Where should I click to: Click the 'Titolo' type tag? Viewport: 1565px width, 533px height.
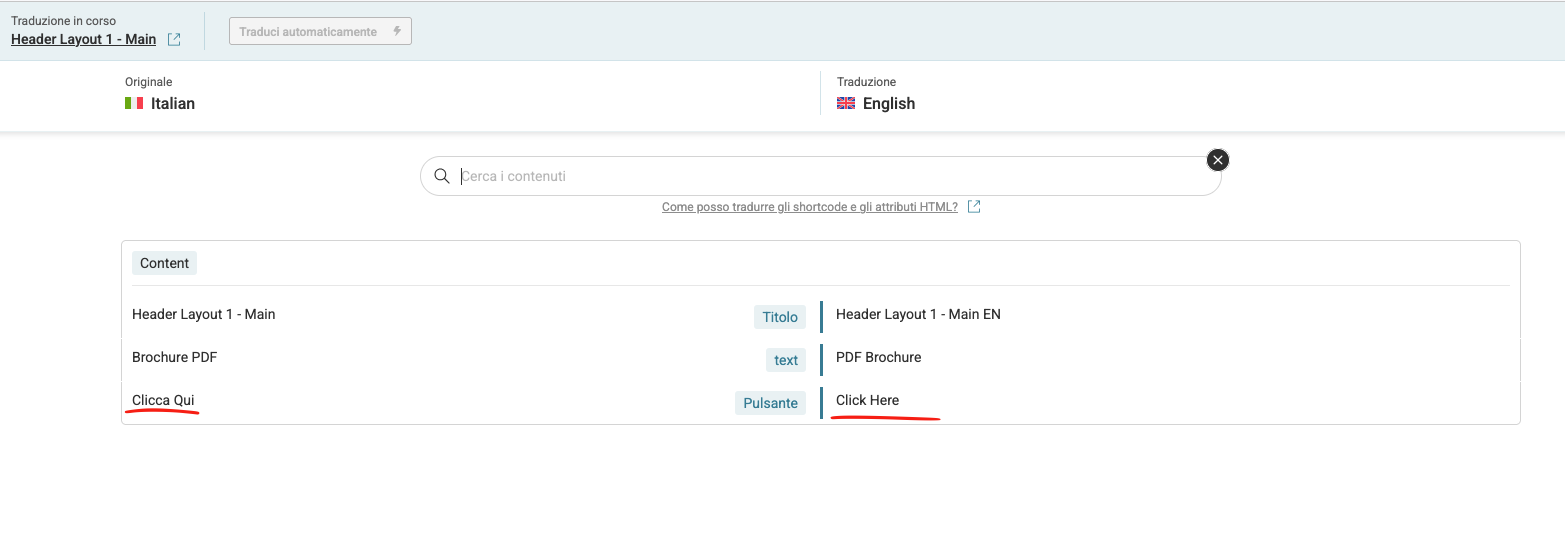779,317
